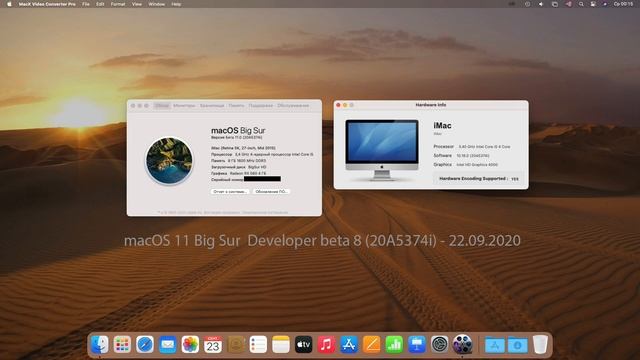
Task: Open the Applications folder in the dock
Action: coord(495,345)
